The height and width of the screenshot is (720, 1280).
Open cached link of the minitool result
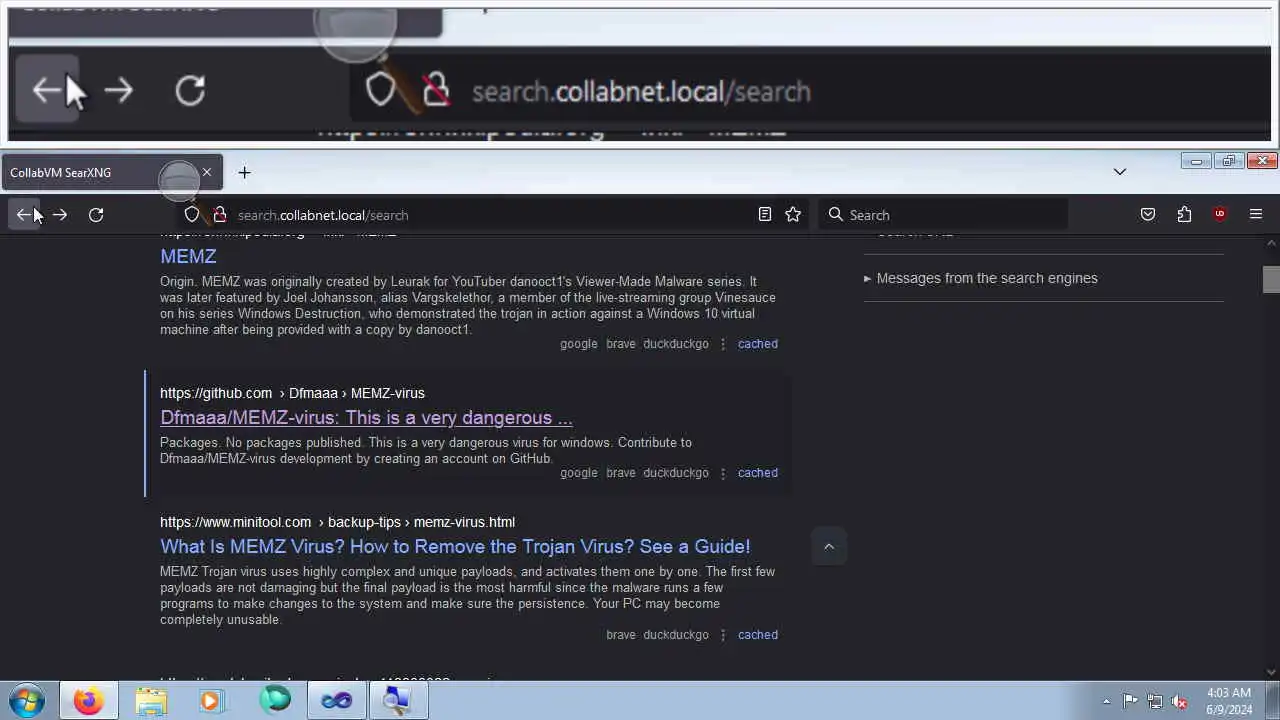tap(757, 635)
